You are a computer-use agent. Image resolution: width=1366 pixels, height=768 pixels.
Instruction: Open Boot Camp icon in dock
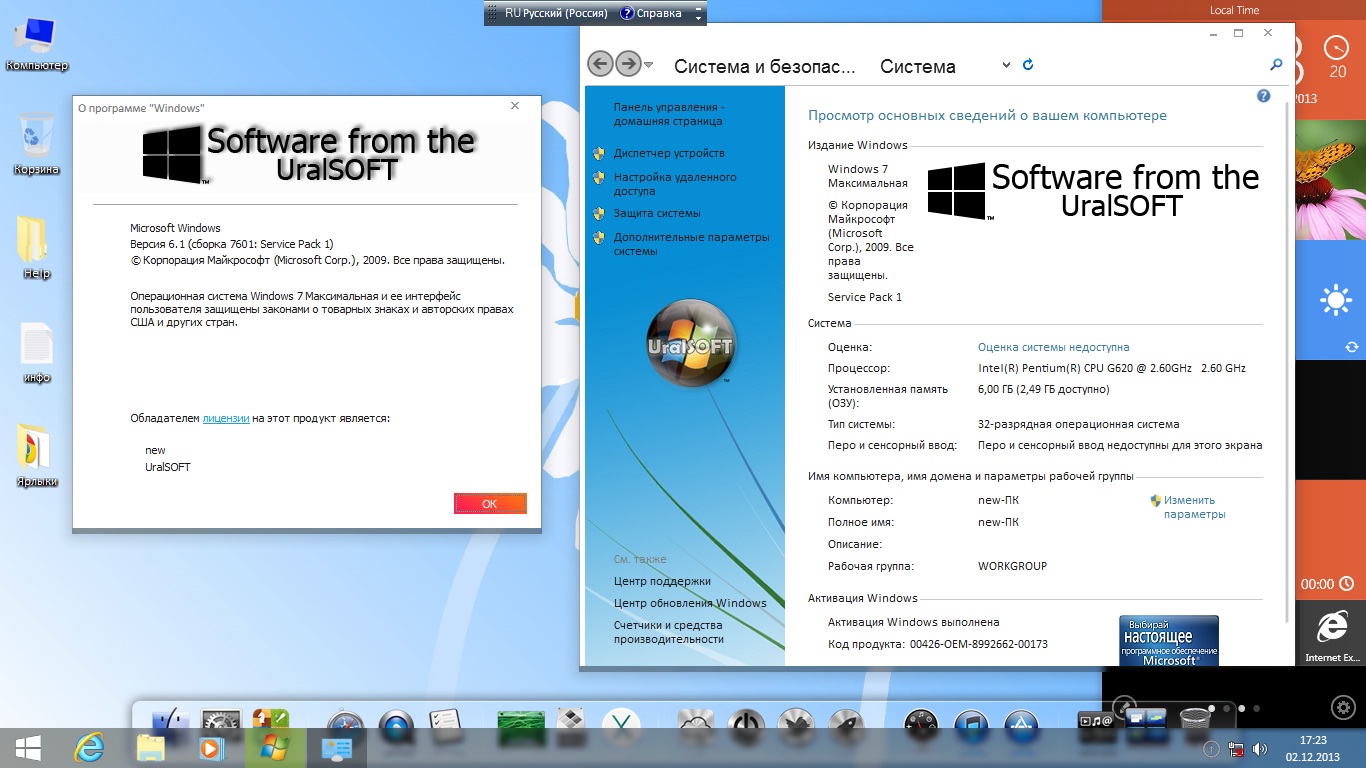click(572, 724)
